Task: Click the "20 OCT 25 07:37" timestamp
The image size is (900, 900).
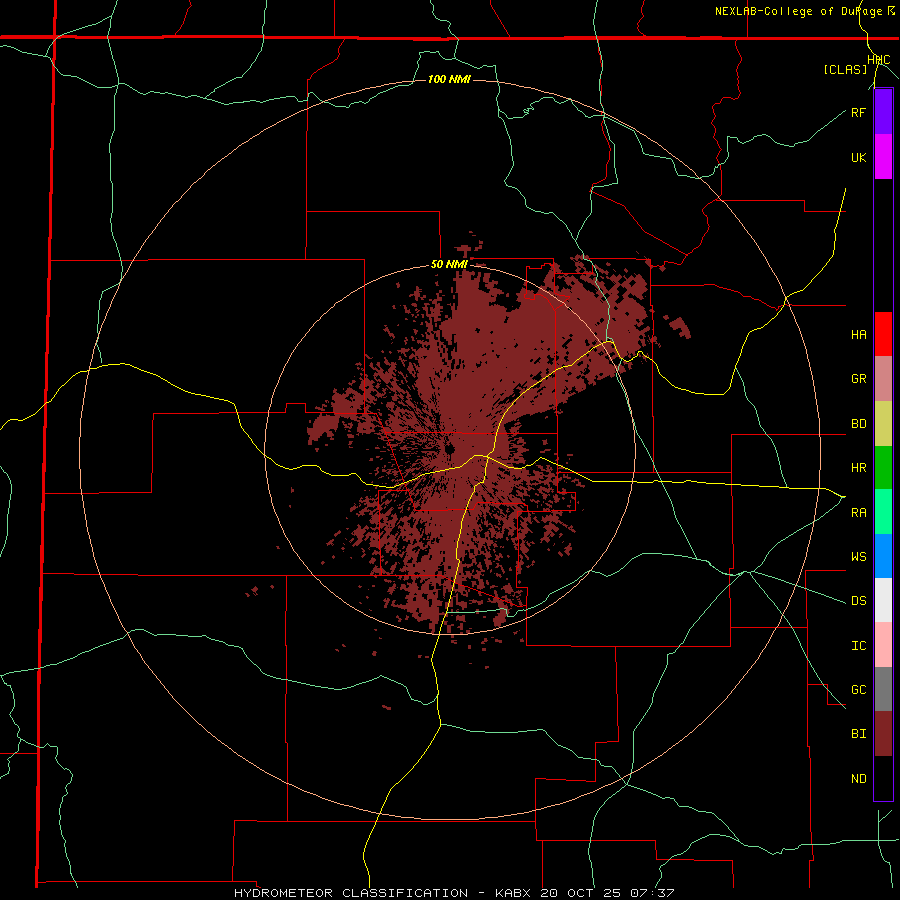Action: pyautogui.click(x=607, y=893)
